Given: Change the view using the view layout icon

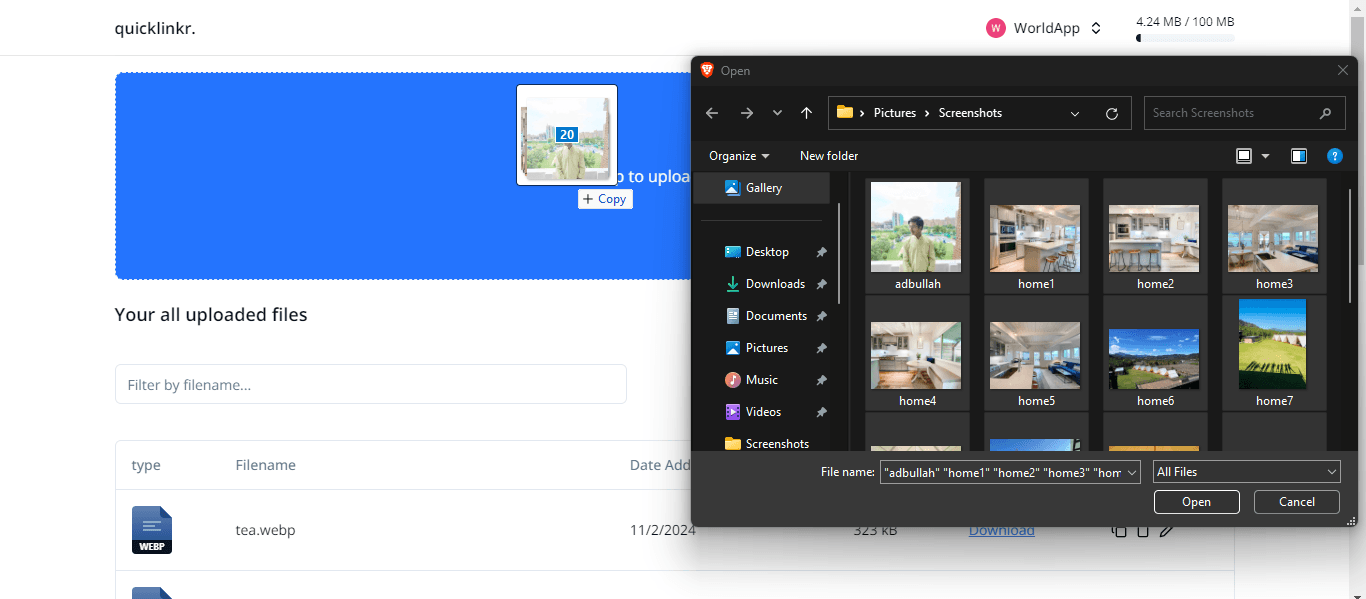Looking at the screenshot, I should click(1244, 156).
